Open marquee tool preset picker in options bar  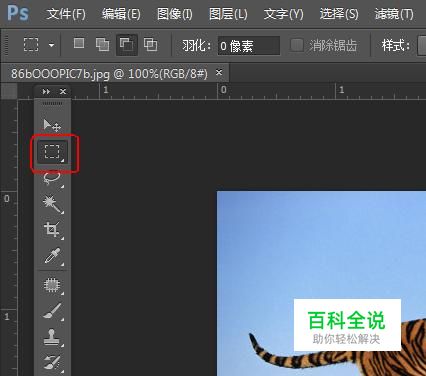click(x=51, y=45)
